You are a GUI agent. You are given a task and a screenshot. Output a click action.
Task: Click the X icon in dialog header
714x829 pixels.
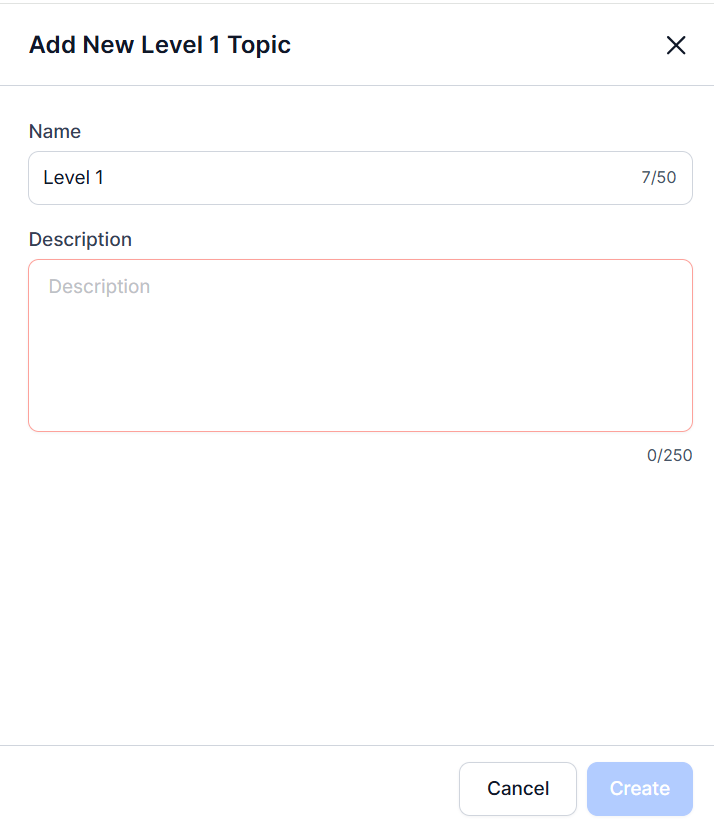point(676,45)
